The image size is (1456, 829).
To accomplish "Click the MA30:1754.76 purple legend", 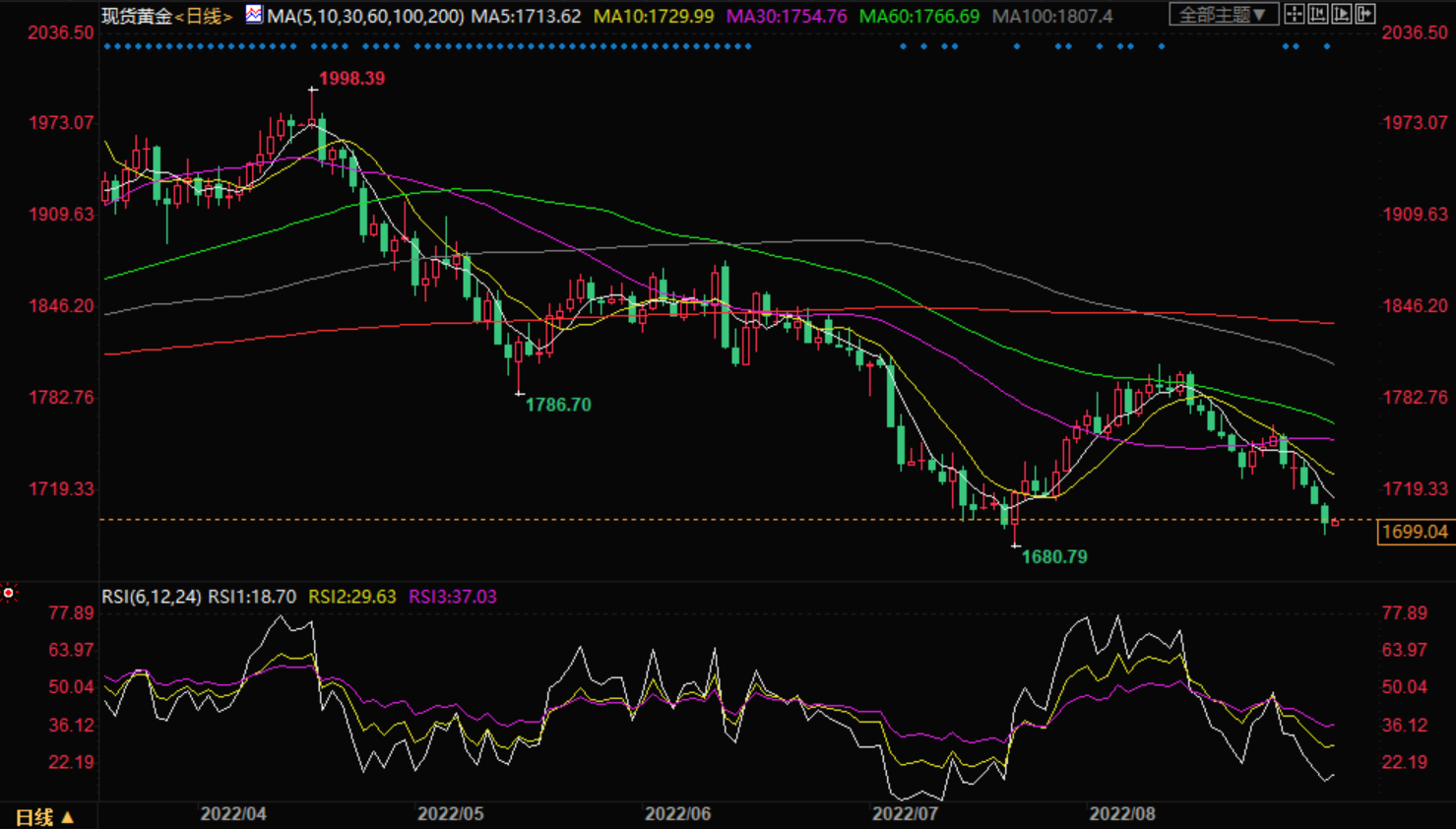I will click(x=786, y=17).
